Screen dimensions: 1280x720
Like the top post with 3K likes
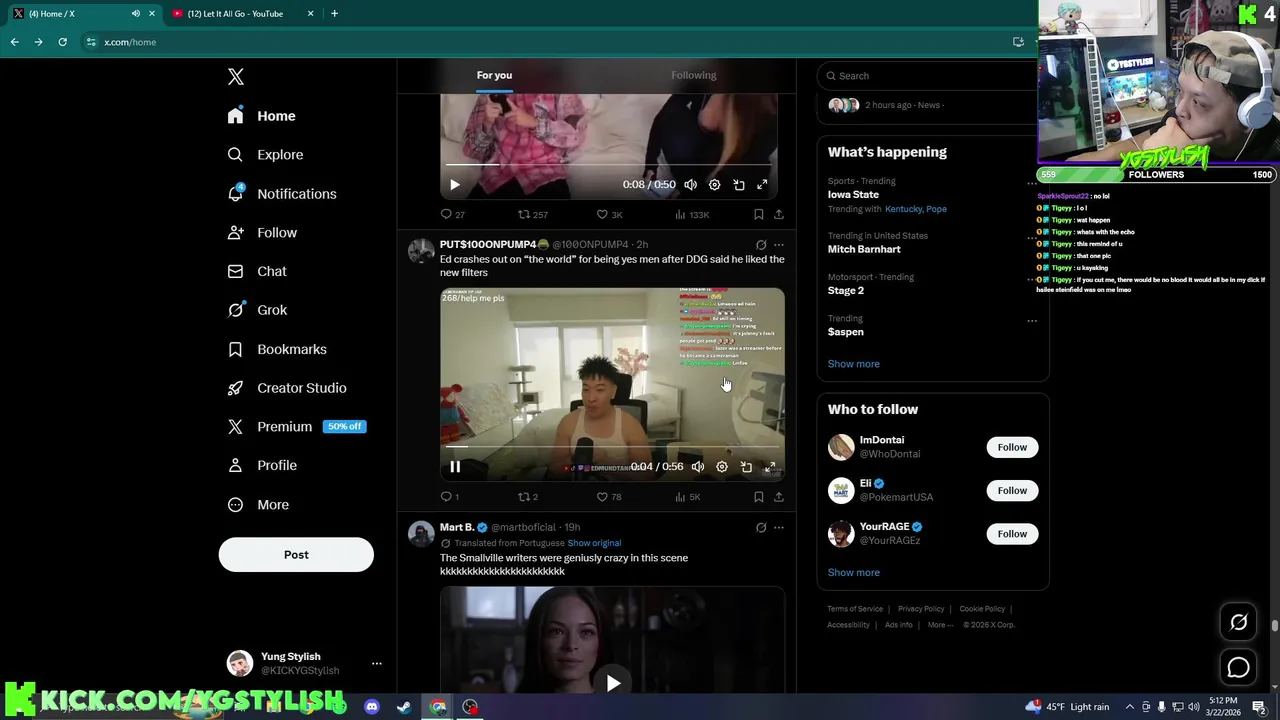pyautogui.click(x=609, y=215)
